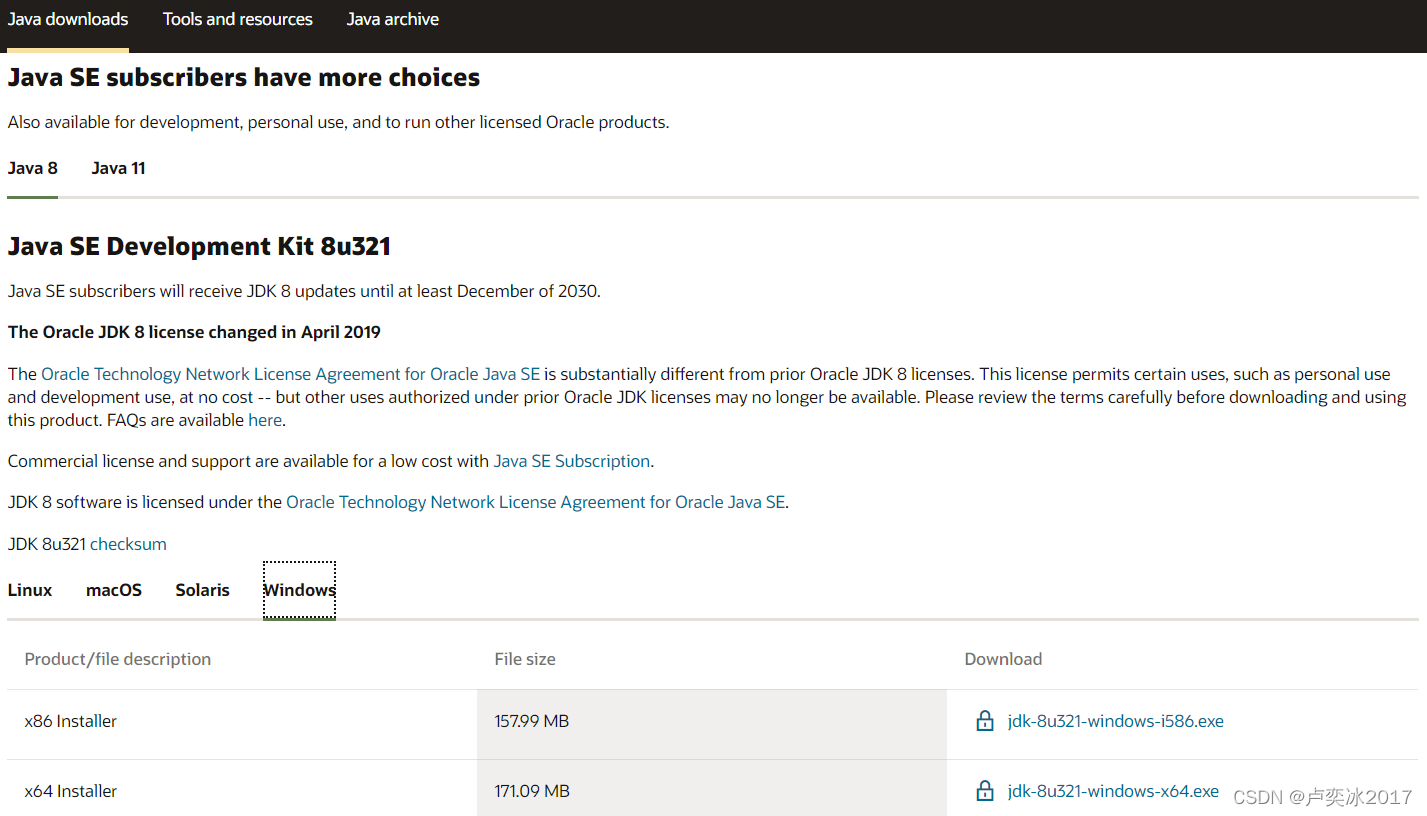The height and width of the screenshot is (816, 1427).
Task: Switch to the Java 8 tab
Action: [33, 168]
